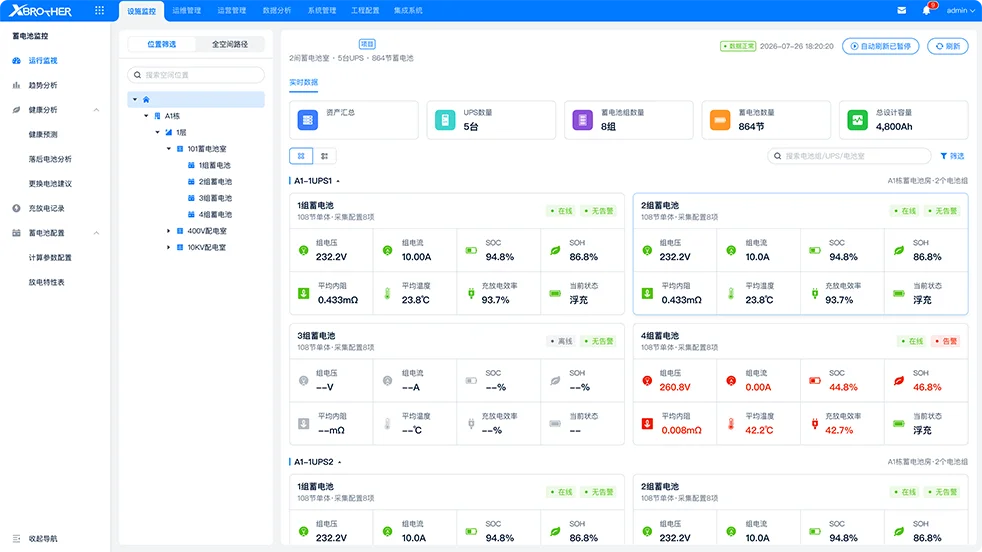
Task: Click the location search input field
Action: [x=196, y=75]
